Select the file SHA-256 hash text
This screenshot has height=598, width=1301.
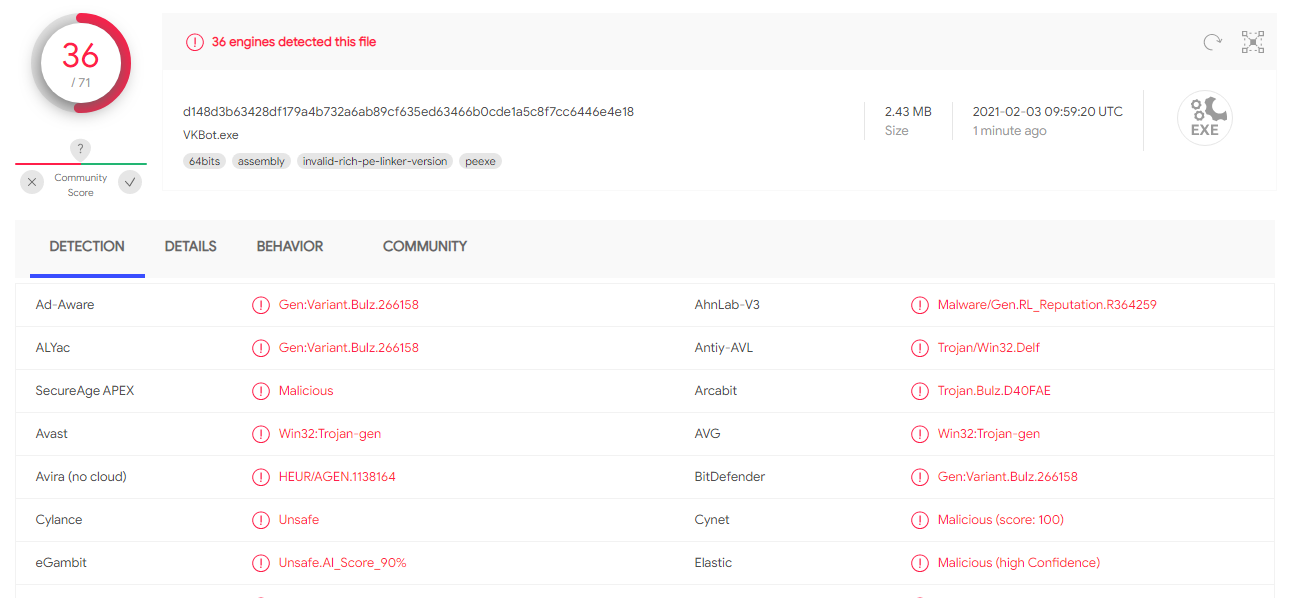(x=408, y=112)
